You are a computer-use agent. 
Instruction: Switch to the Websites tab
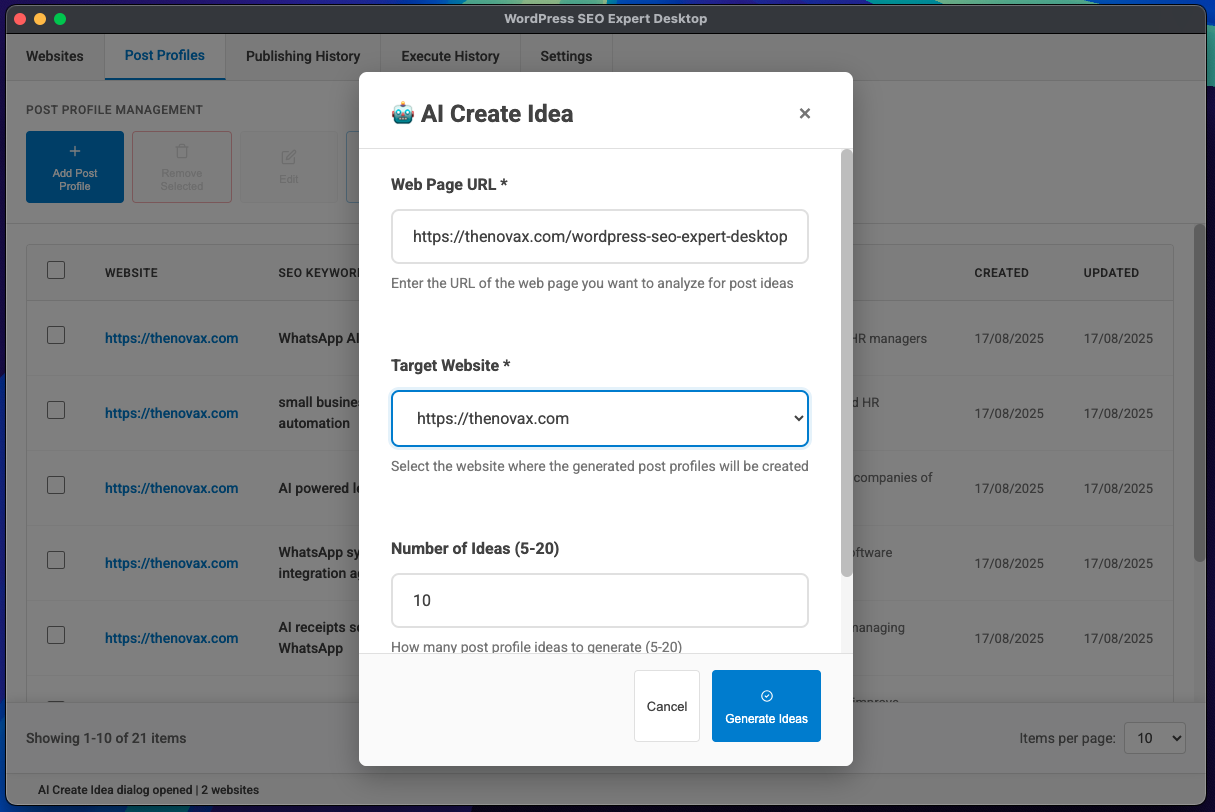point(55,56)
